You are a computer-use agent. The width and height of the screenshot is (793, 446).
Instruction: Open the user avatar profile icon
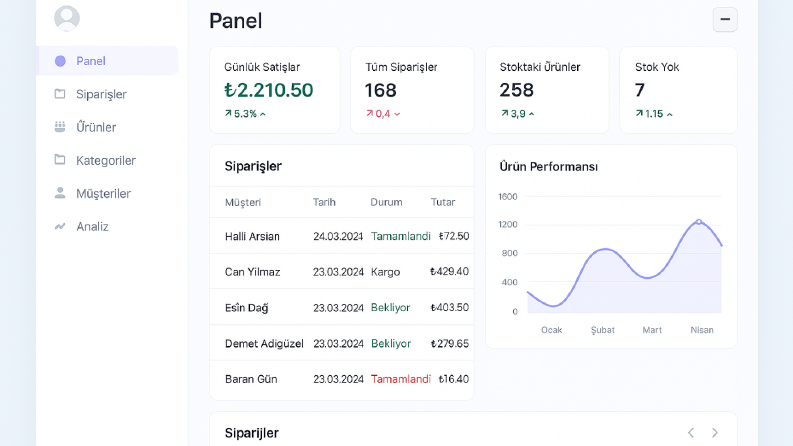click(x=67, y=18)
